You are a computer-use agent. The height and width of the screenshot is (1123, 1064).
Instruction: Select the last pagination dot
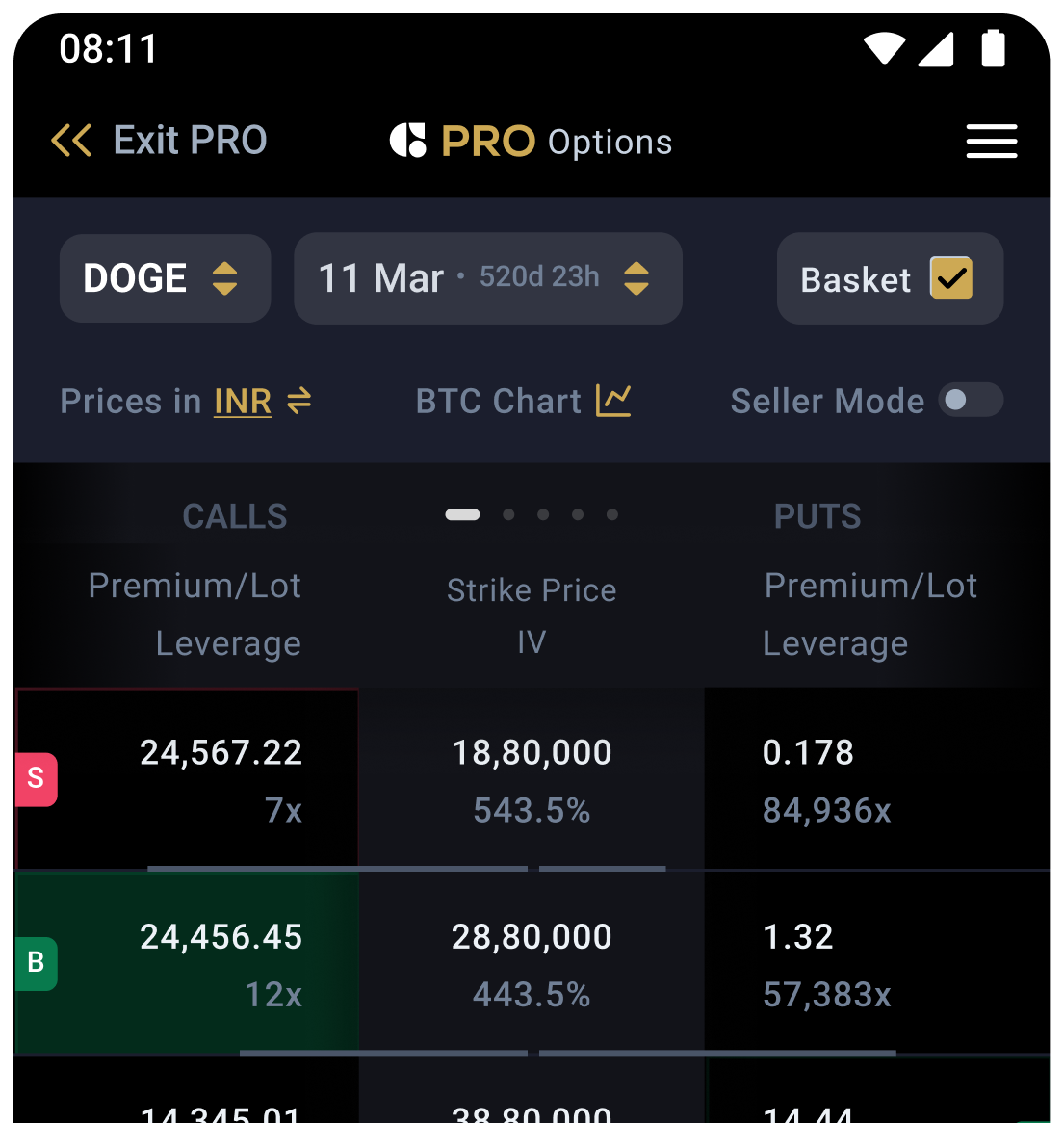(x=612, y=514)
